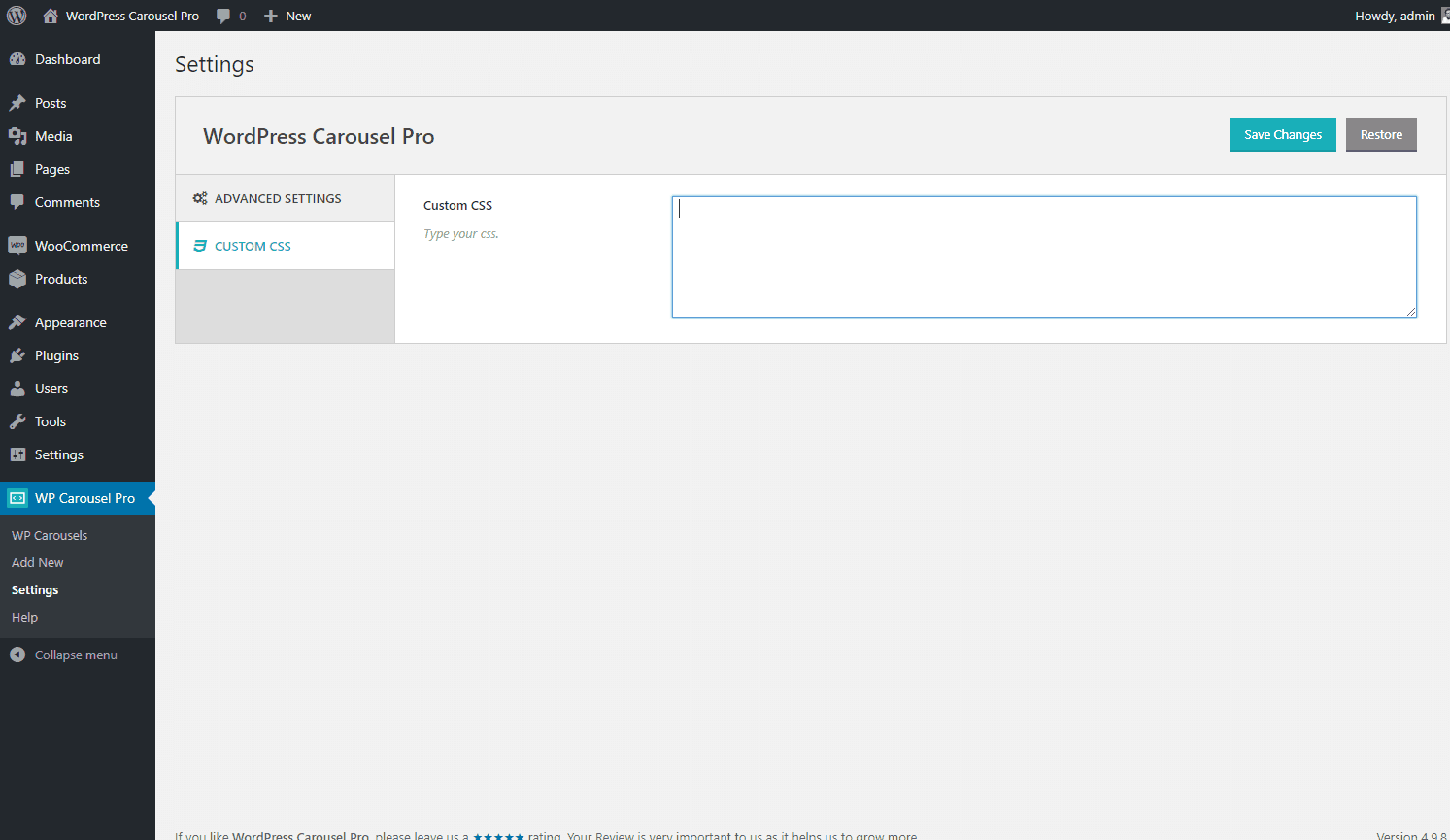Click the 'Type your css.' hint text
The width and height of the screenshot is (1450, 840).
click(461, 234)
